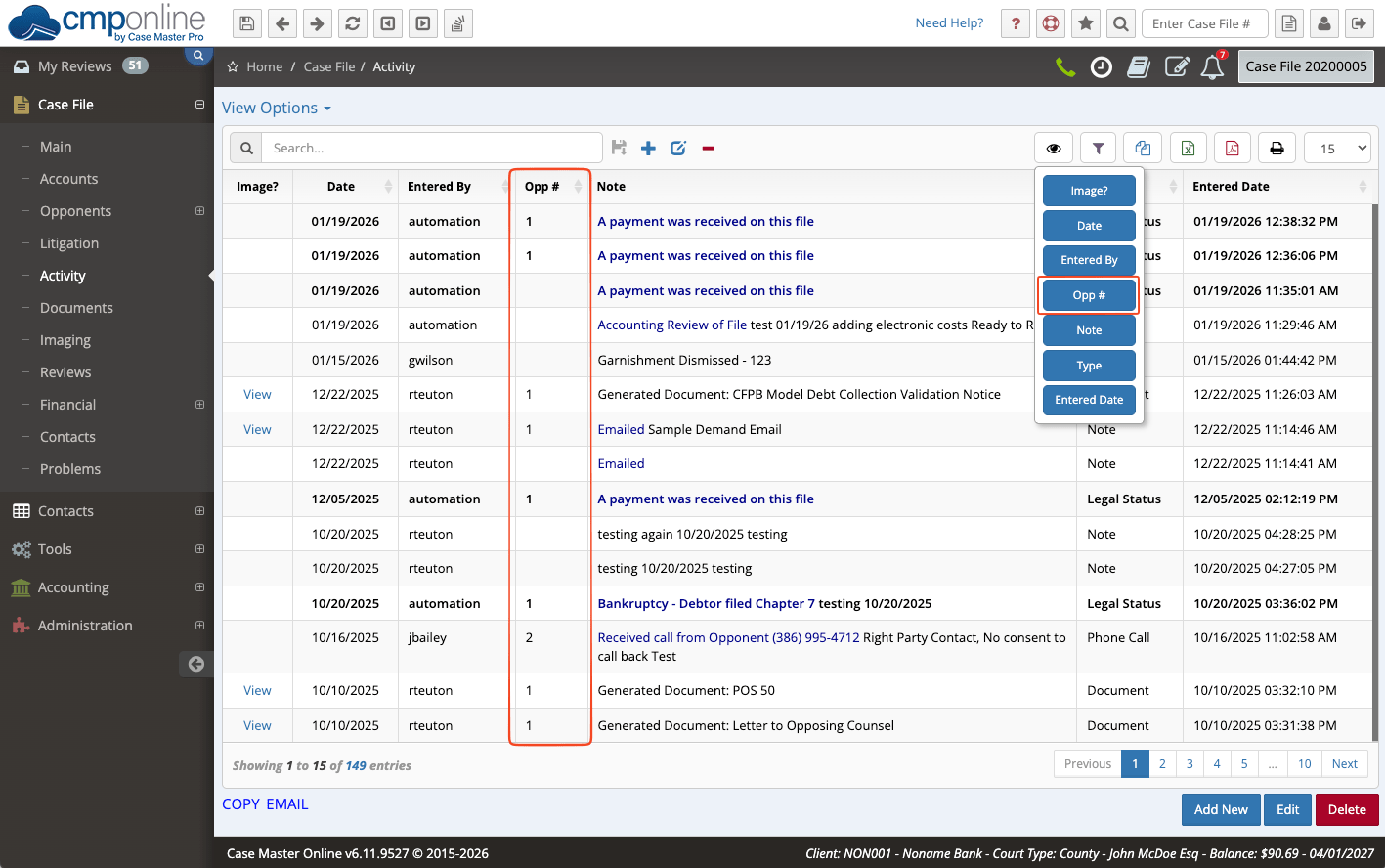Toggle the Image? column visibility
This screenshot has width=1385, height=868.
1089,191
